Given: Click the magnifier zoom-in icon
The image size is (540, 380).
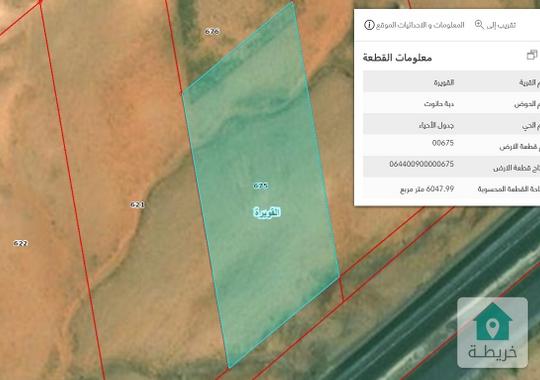Looking at the screenshot, I should coord(479,25).
